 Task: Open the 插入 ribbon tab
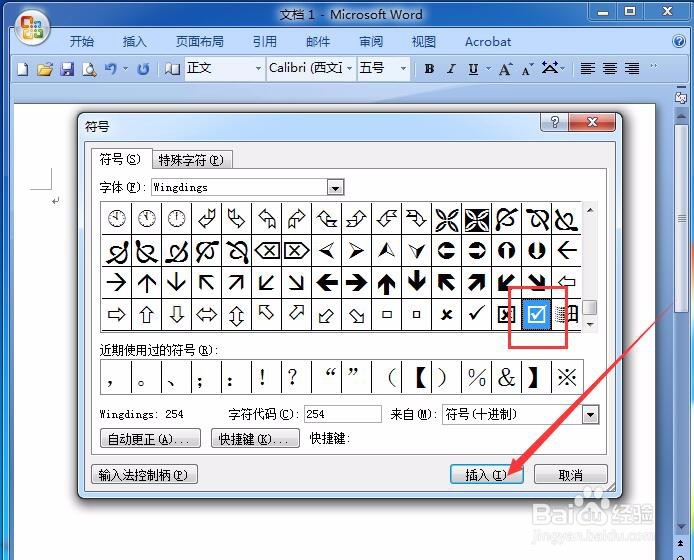pyautogui.click(x=135, y=42)
